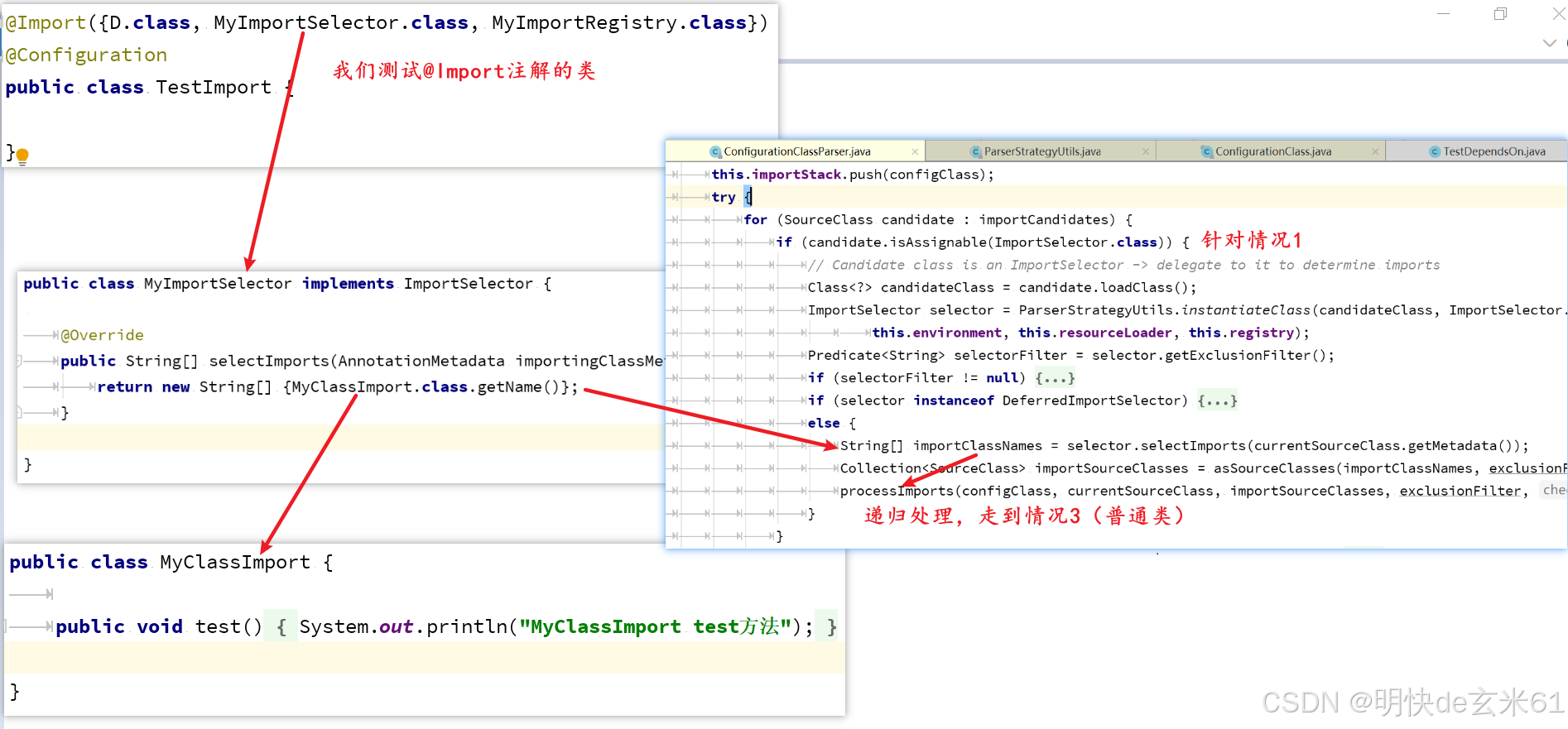The width and height of the screenshot is (1568, 729).
Task: Click isAssignable in the candidate check
Action: coord(940,242)
